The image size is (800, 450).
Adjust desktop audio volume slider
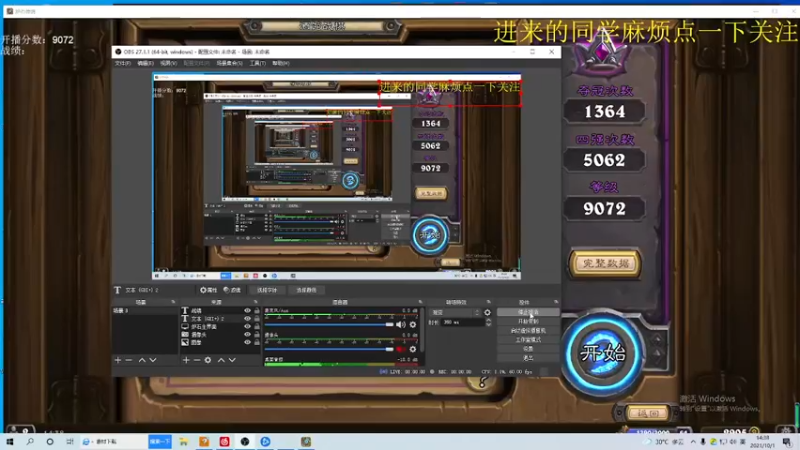pyautogui.click(x=329, y=324)
